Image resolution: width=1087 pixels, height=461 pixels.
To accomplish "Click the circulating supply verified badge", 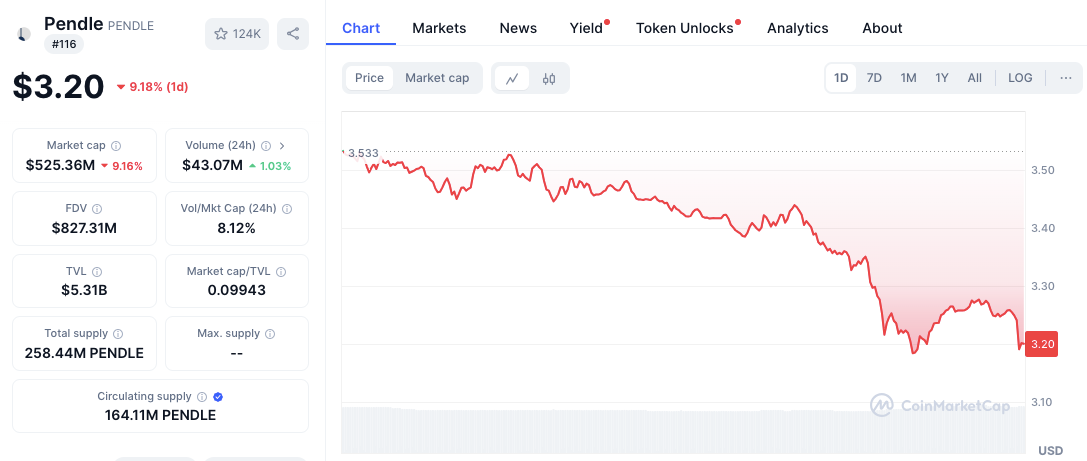I will tap(218, 397).
